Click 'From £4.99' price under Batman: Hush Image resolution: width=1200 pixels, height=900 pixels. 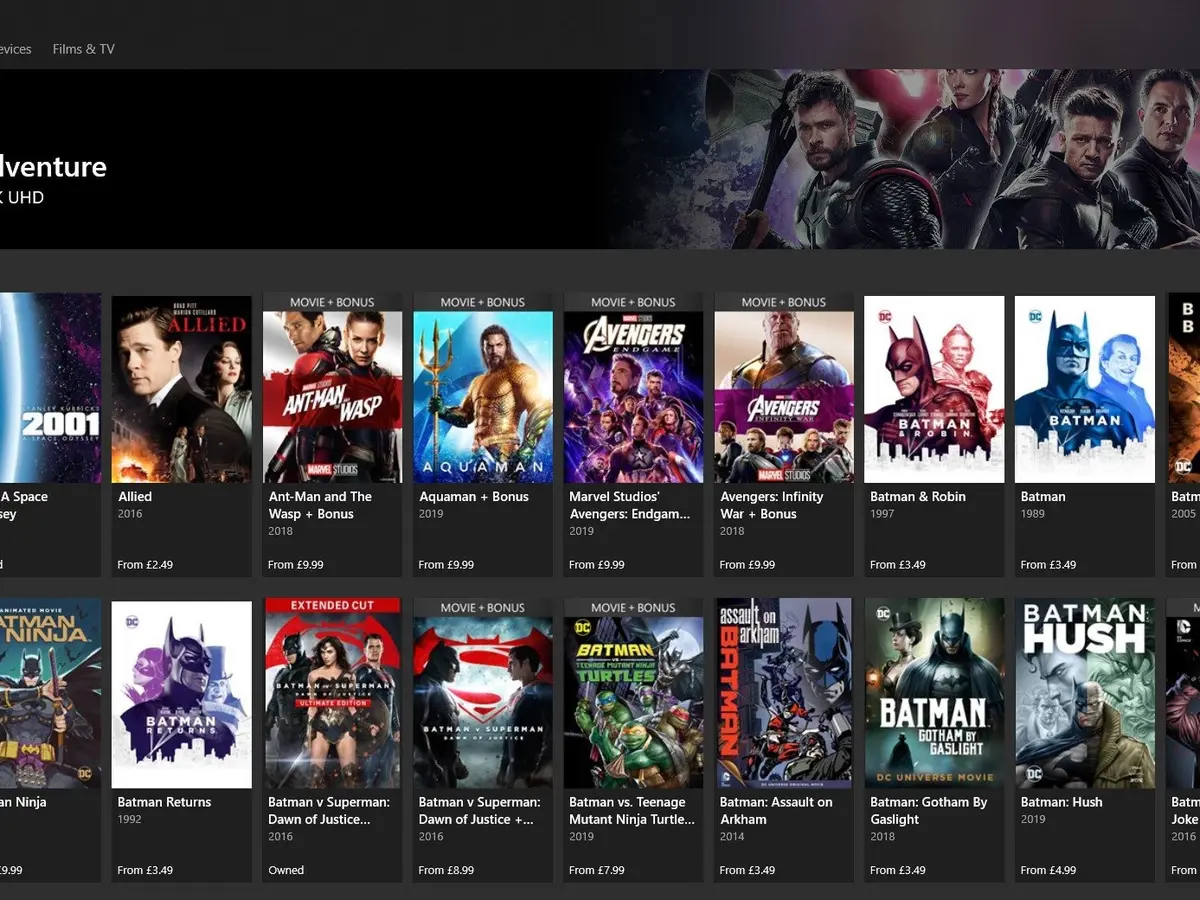pyautogui.click(x=1049, y=870)
